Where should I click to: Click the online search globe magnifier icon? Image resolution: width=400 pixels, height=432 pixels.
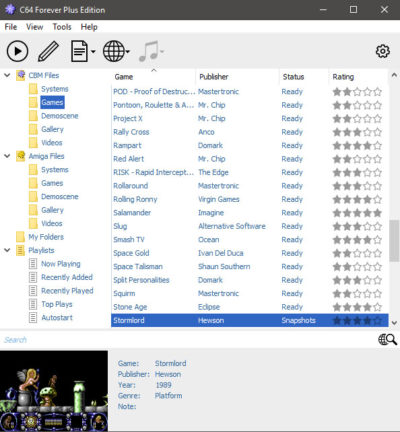(387, 340)
